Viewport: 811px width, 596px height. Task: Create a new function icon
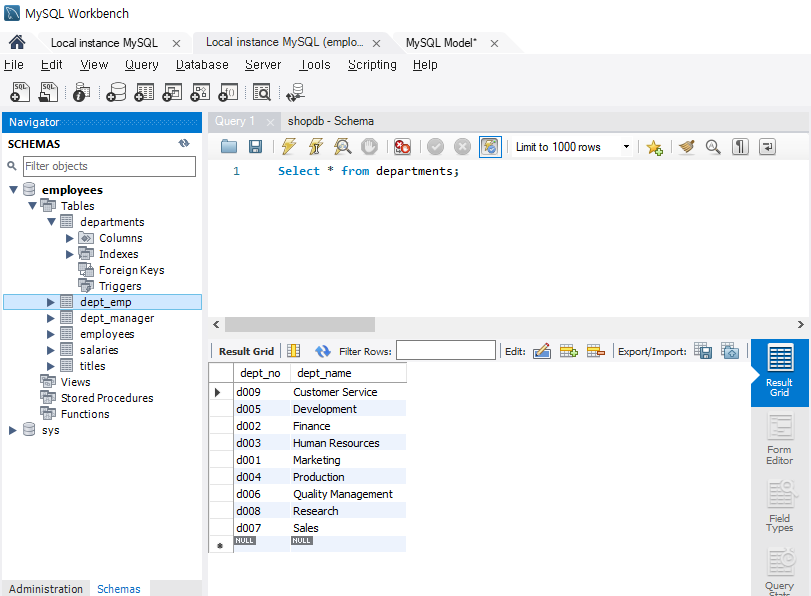coord(228,92)
